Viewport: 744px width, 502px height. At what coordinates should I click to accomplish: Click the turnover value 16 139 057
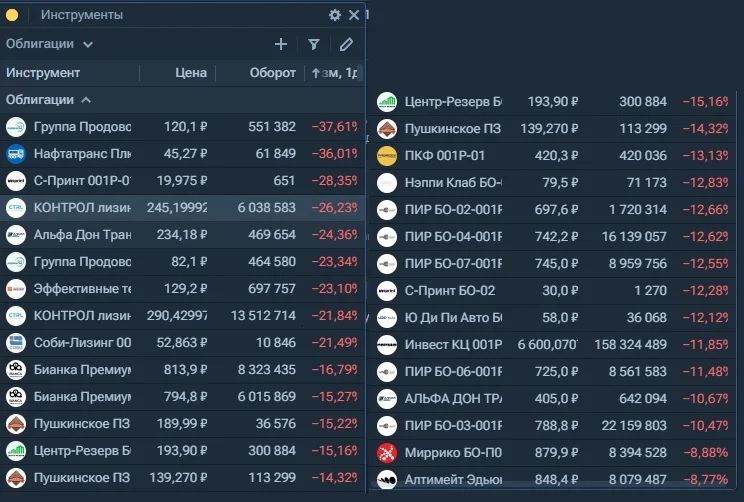coord(634,237)
